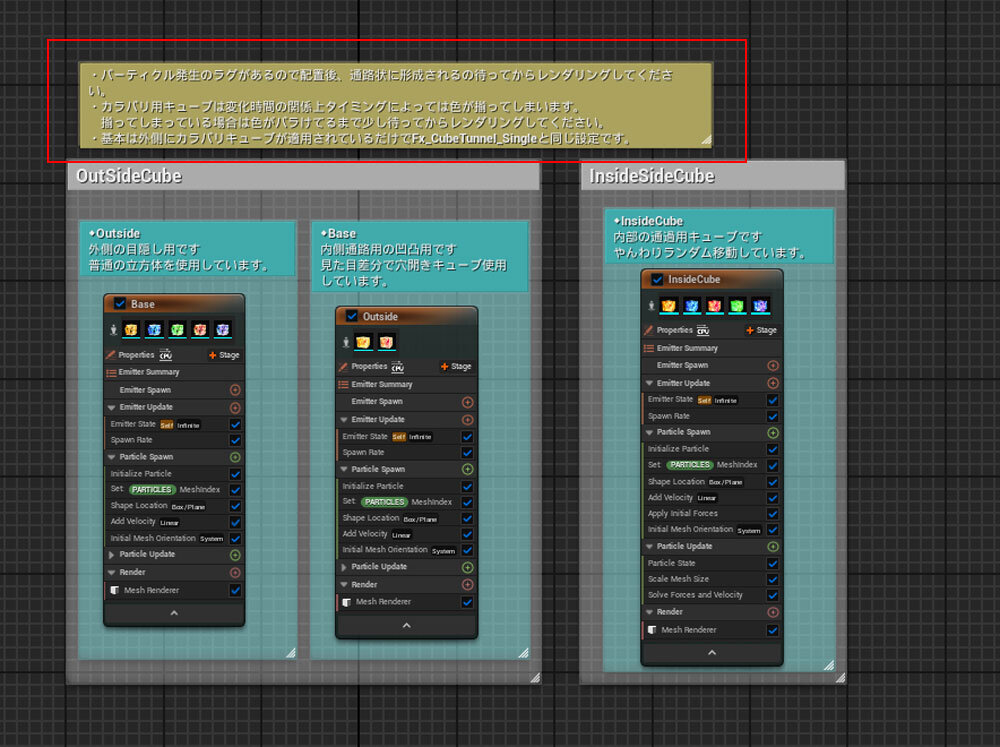Click the Emitter Summary list icon in Outside emitter
1000x747 pixels.
(344, 384)
